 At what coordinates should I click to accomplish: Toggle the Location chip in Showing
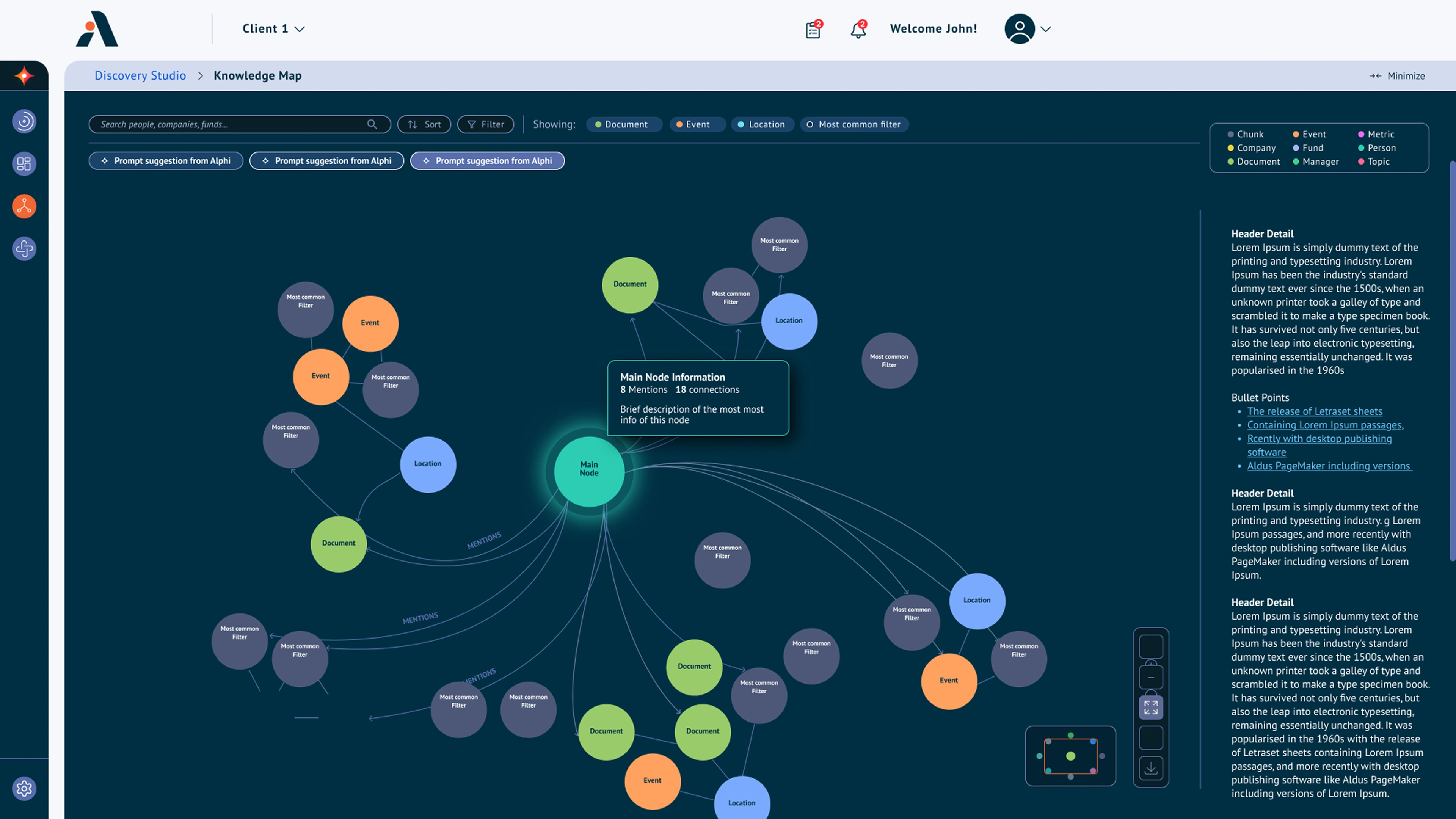[762, 124]
